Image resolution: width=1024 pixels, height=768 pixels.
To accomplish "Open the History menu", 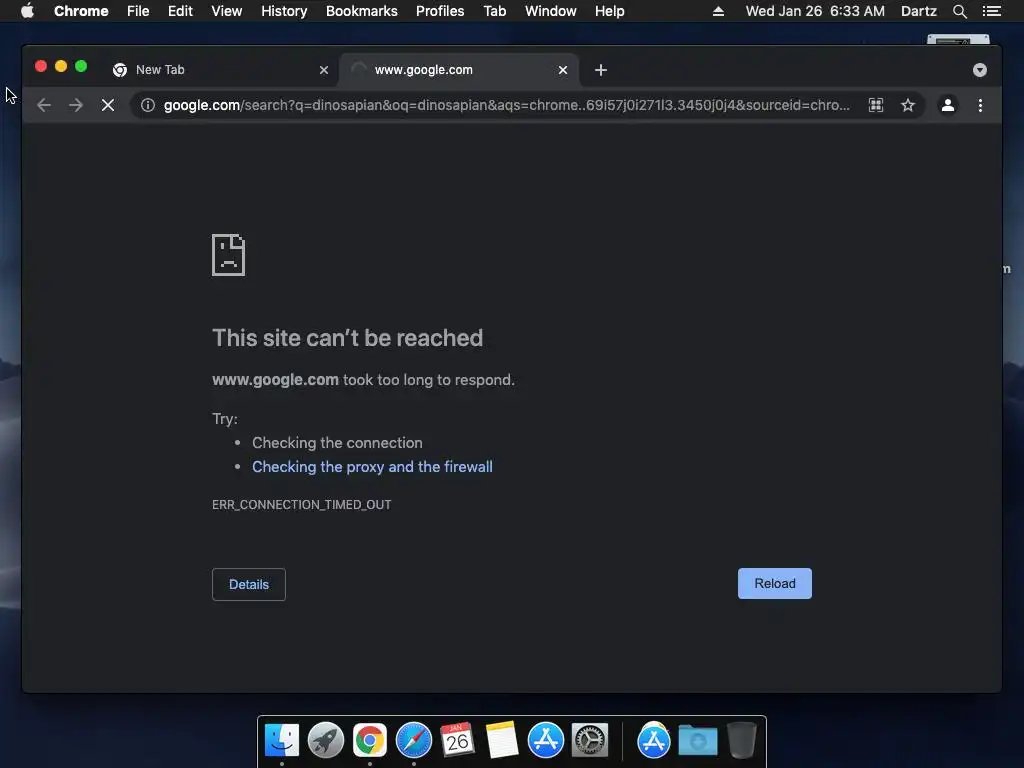I will [x=284, y=11].
